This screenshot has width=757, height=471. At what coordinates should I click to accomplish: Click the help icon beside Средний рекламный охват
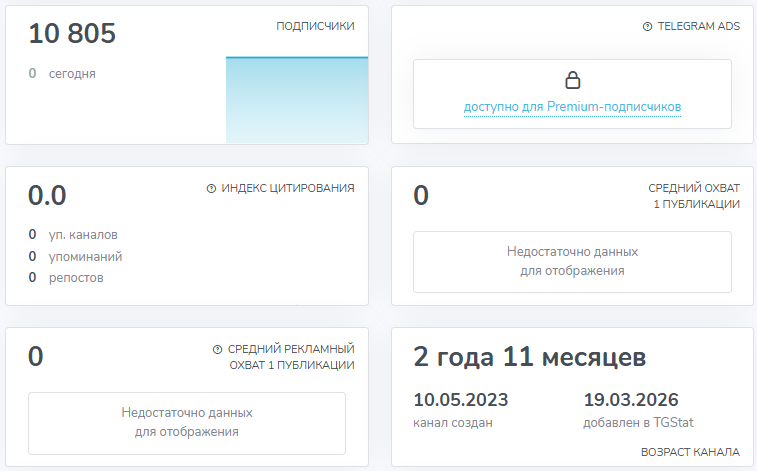pos(217,349)
